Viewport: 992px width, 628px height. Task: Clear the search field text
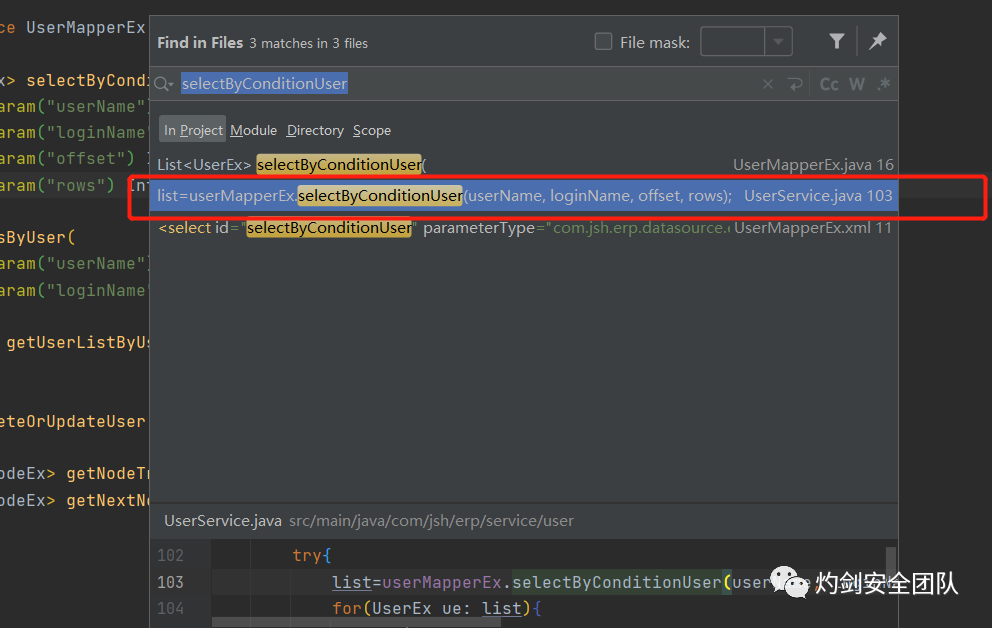click(x=767, y=84)
